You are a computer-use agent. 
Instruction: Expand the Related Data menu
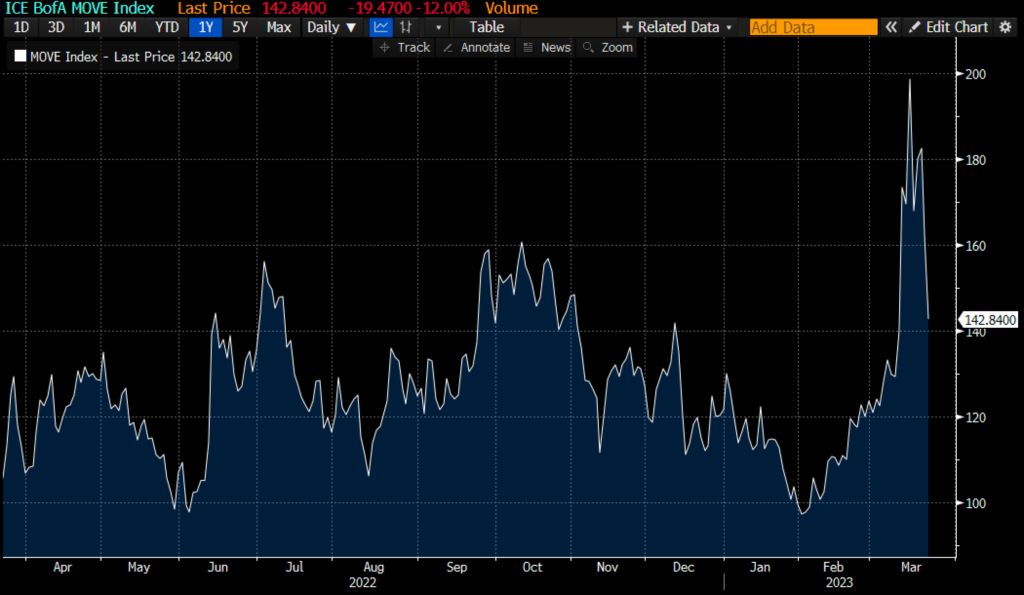676,27
